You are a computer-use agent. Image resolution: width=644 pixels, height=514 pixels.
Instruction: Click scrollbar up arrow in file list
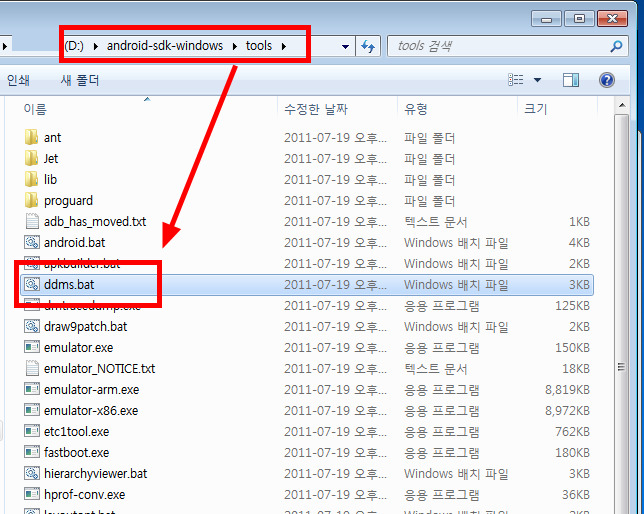(x=622, y=106)
